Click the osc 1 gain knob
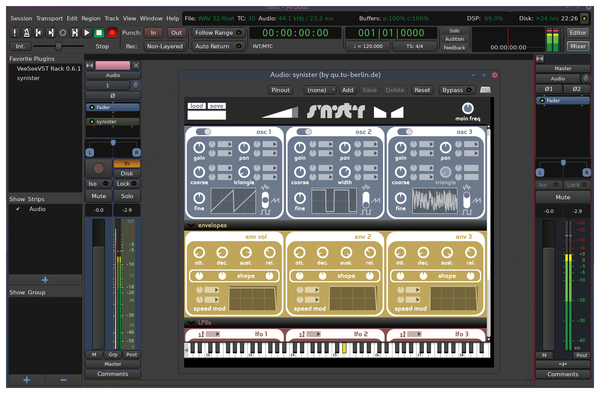Image resolution: width=600 pixels, height=394 pixels. coord(199,147)
